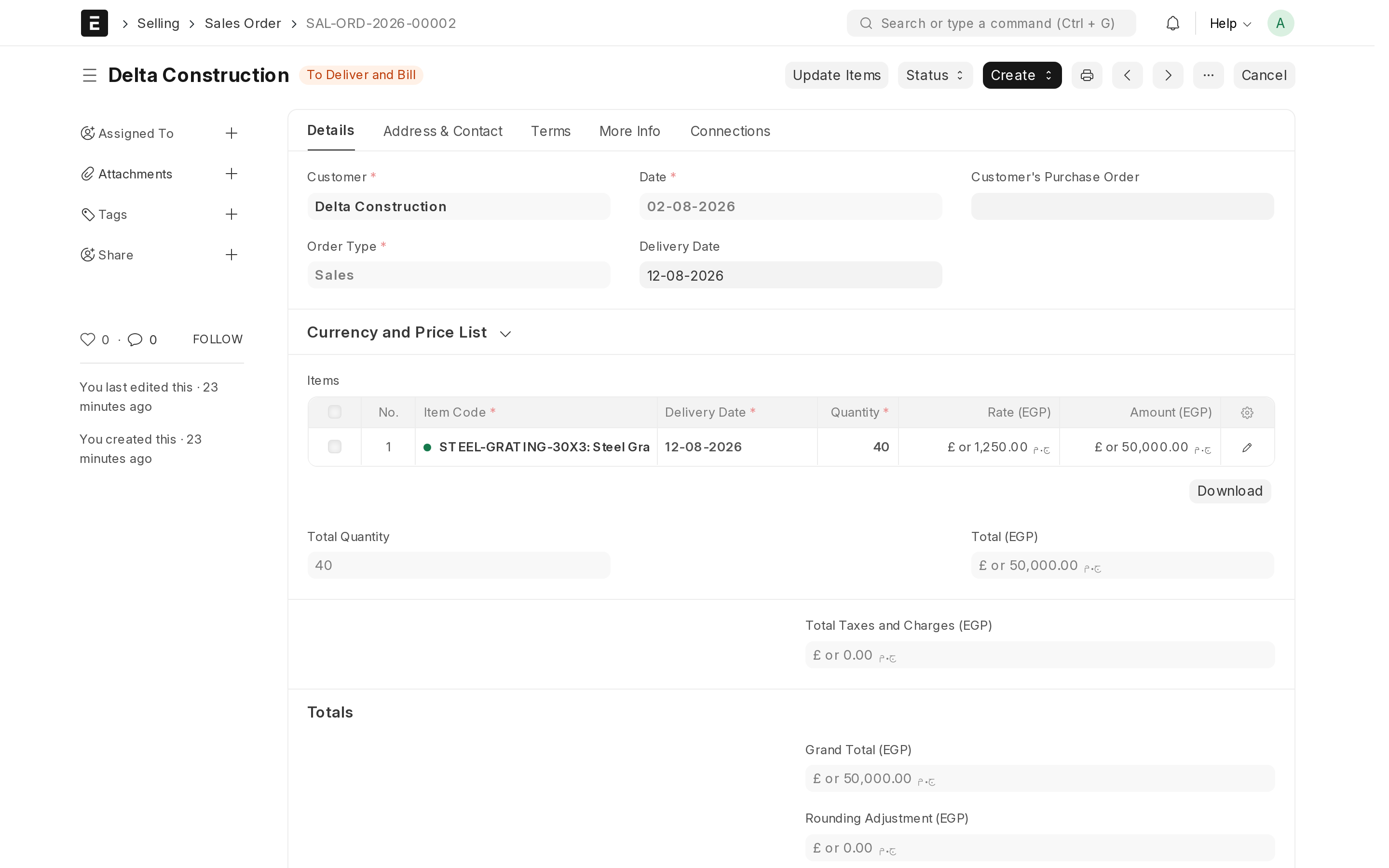This screenshot has width=1389, height=868.
Task: Click the quantity cell showing 40
Action: coord(857,447)
